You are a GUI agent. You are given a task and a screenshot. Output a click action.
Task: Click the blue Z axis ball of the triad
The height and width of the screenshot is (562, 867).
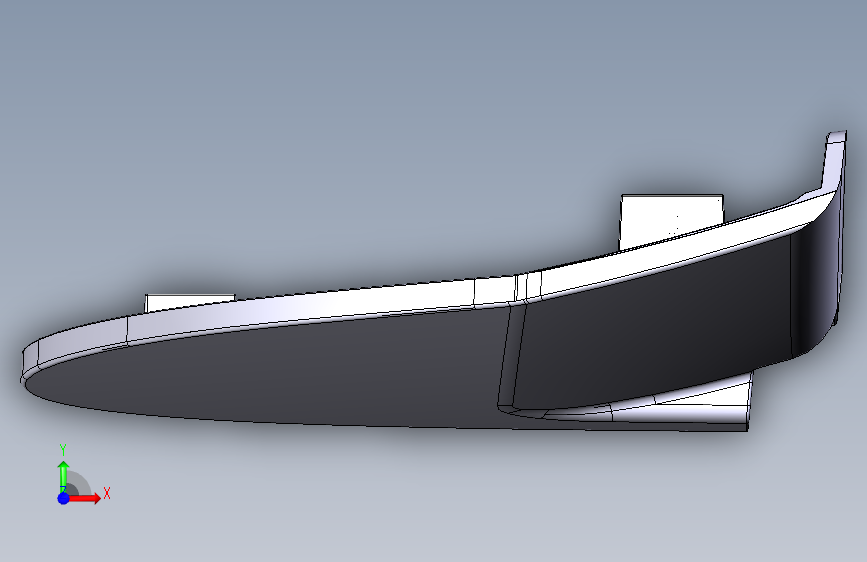point(63,498)
